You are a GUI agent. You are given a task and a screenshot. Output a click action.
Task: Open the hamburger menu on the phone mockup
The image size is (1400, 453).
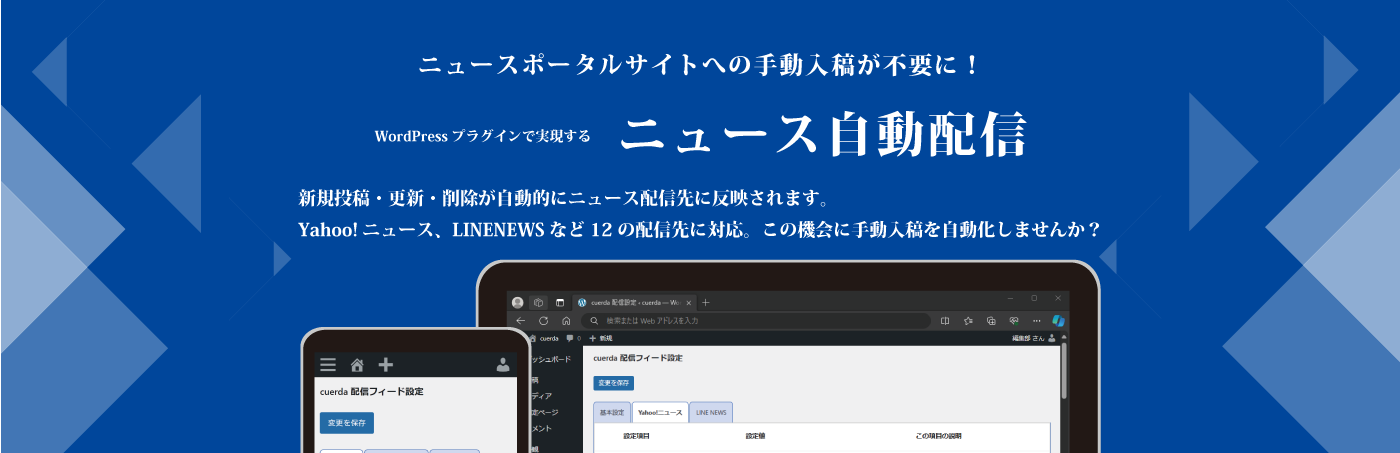(328, 365)
